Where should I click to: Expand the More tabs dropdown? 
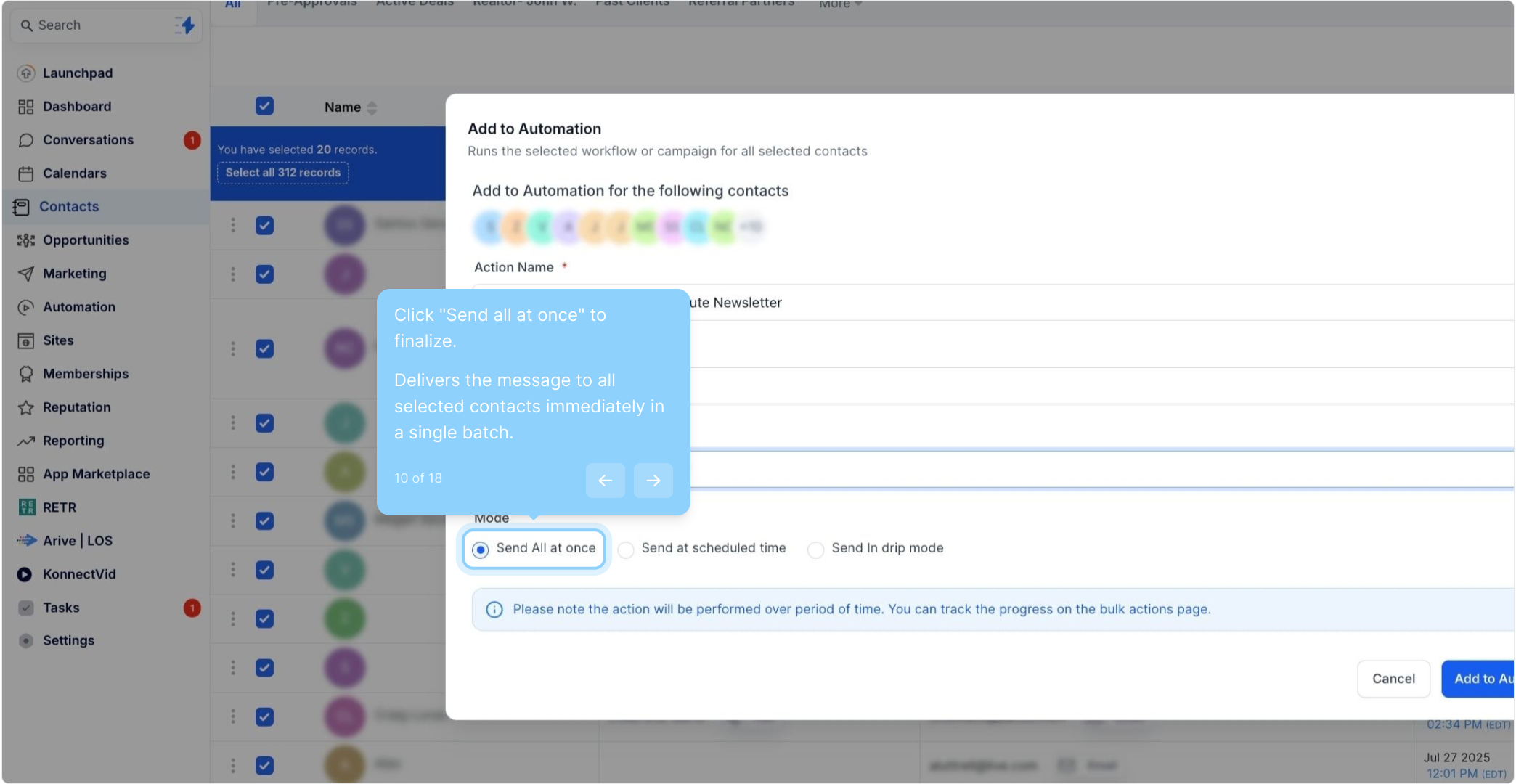click(x=840, y=4)
